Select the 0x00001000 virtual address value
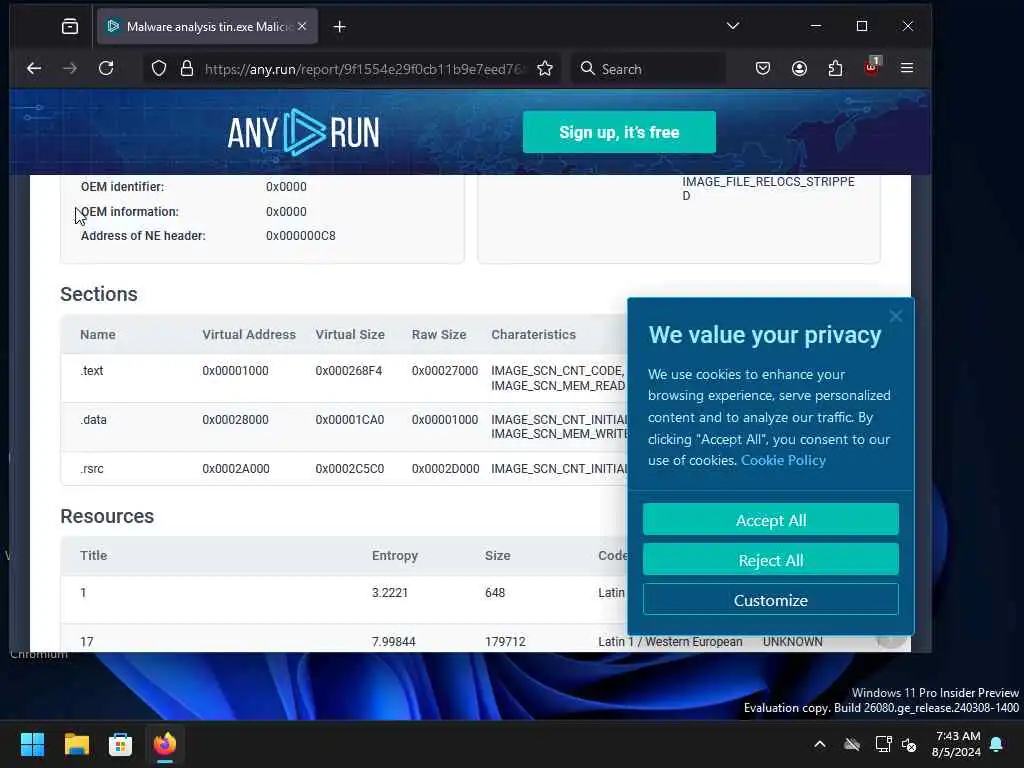The height and width of the screenshot is (768, 1024). 235,370
